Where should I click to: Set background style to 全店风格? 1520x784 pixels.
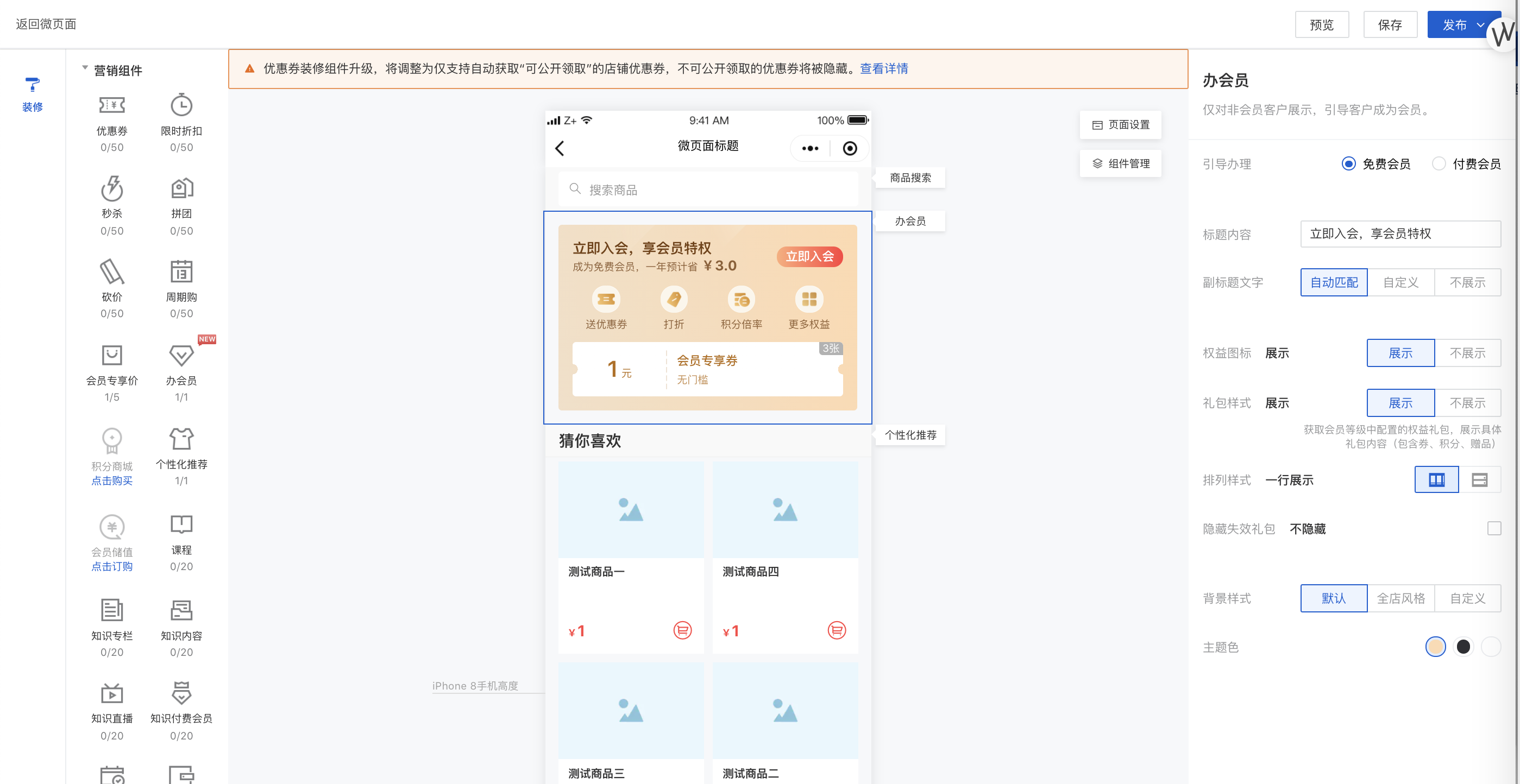1400,598
